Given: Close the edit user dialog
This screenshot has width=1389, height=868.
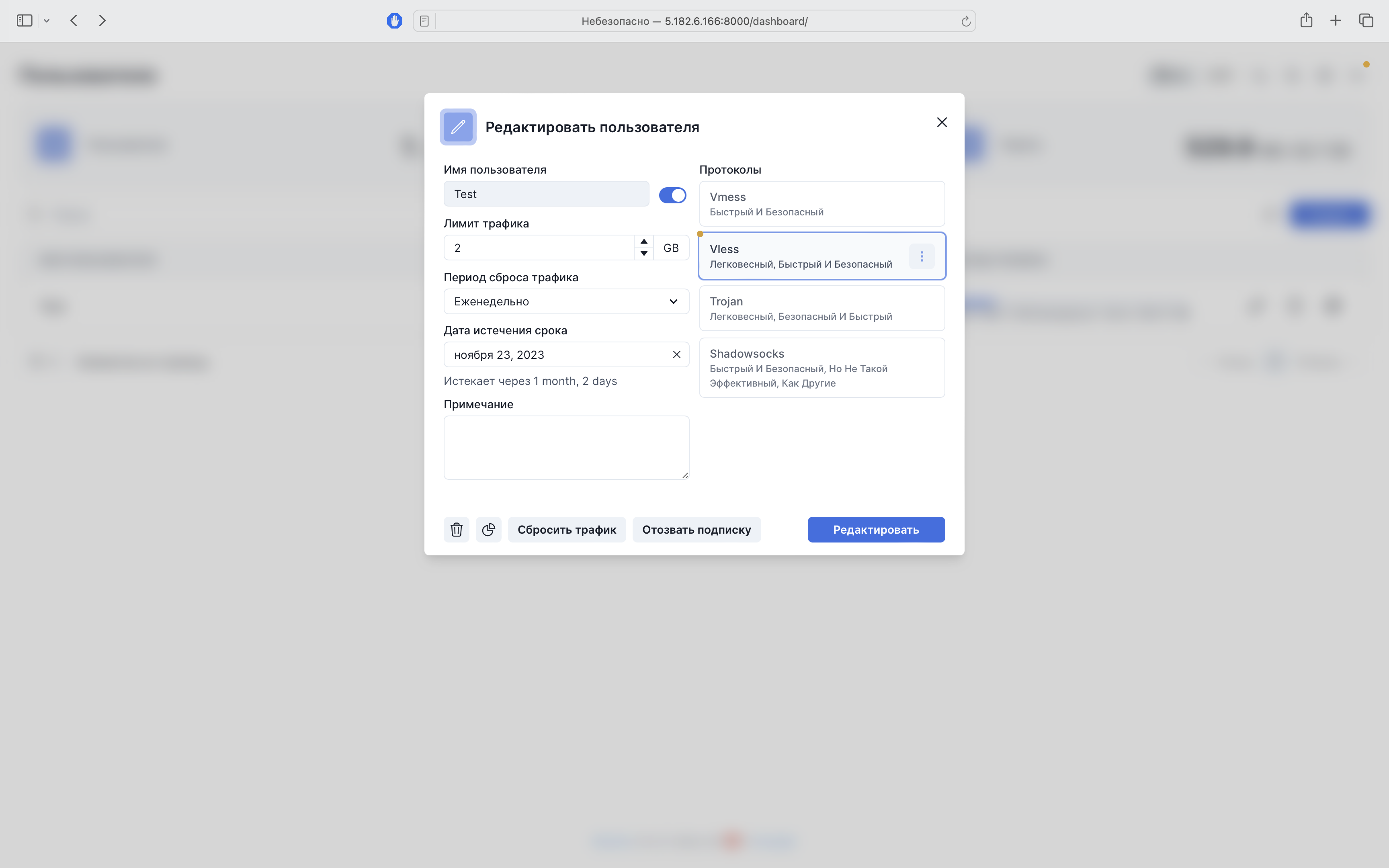Looking at the screenshot, I should click(x=942, y=122).
